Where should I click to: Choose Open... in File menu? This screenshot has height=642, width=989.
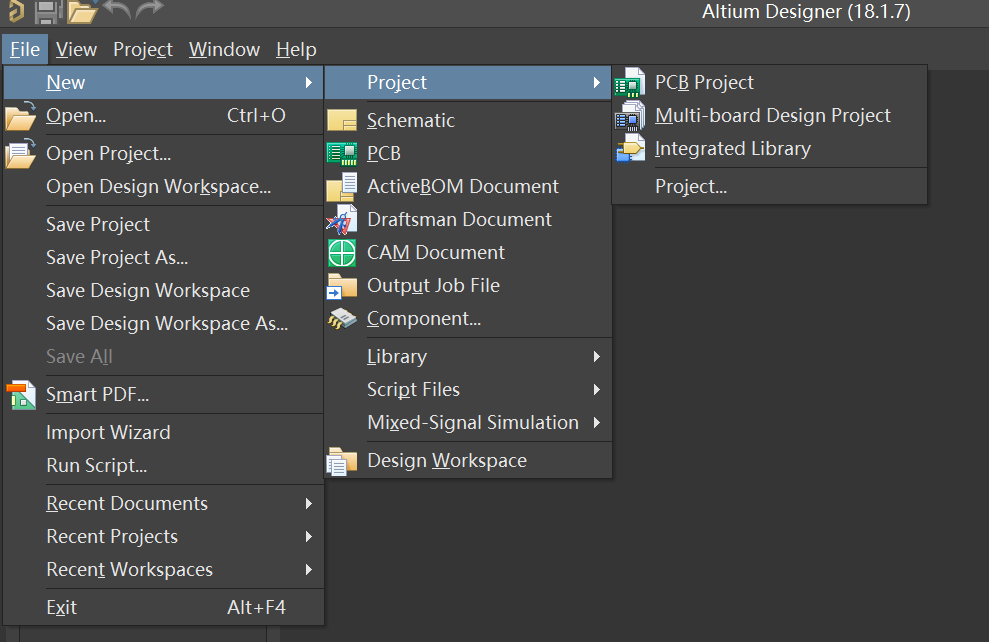click(x=163, y=115)
